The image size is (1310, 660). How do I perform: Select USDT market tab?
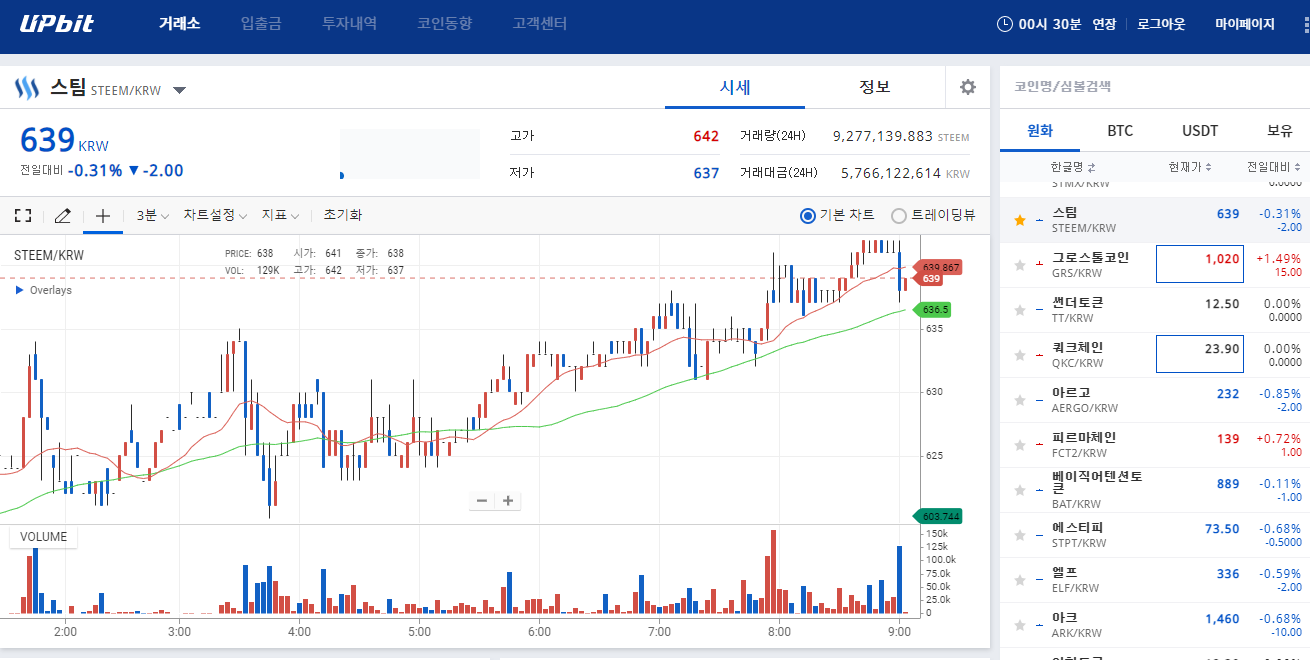tap(1200, 131)
